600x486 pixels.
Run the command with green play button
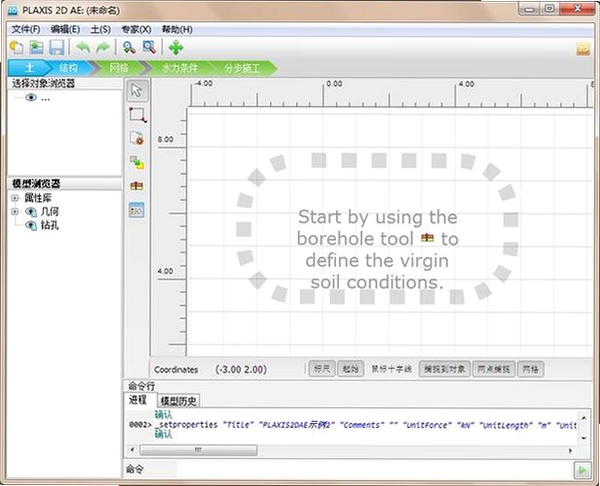[x=582, y=470]
